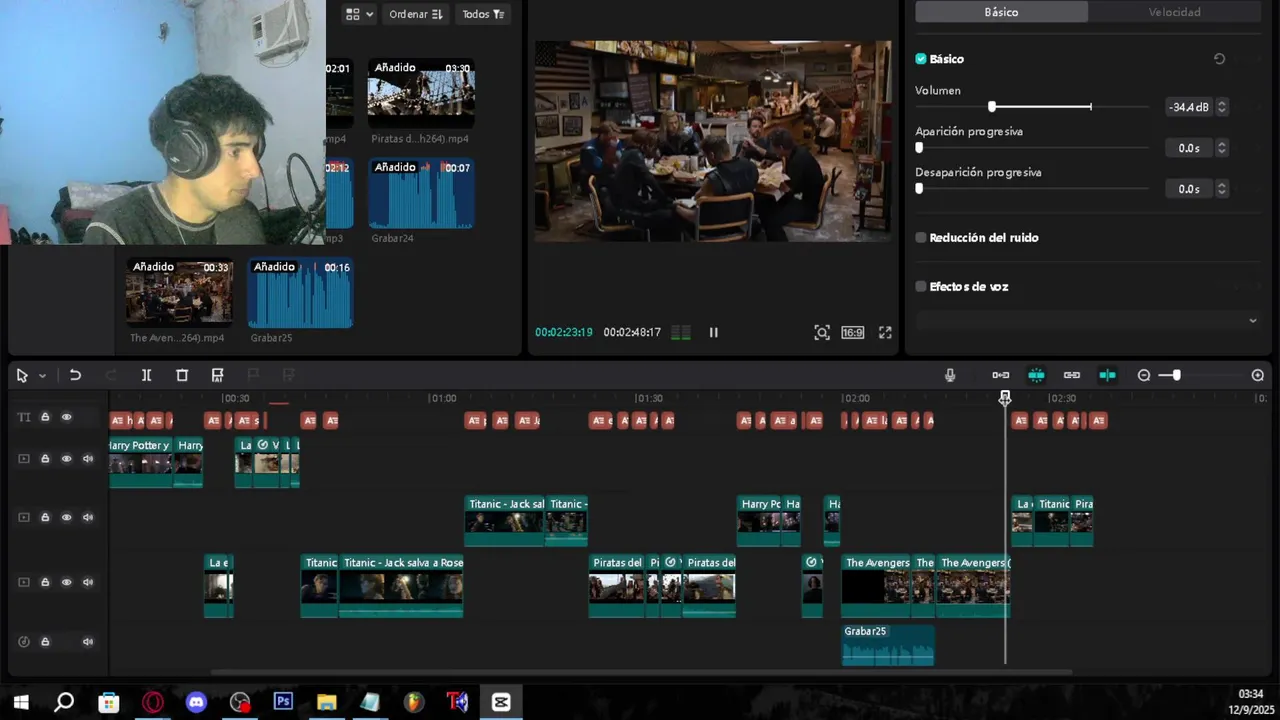Image resolution: width=1280 pixels, height=720 pixels.
Task: Switch to the Velocidad tab
Action: [x=1174, y=12]
